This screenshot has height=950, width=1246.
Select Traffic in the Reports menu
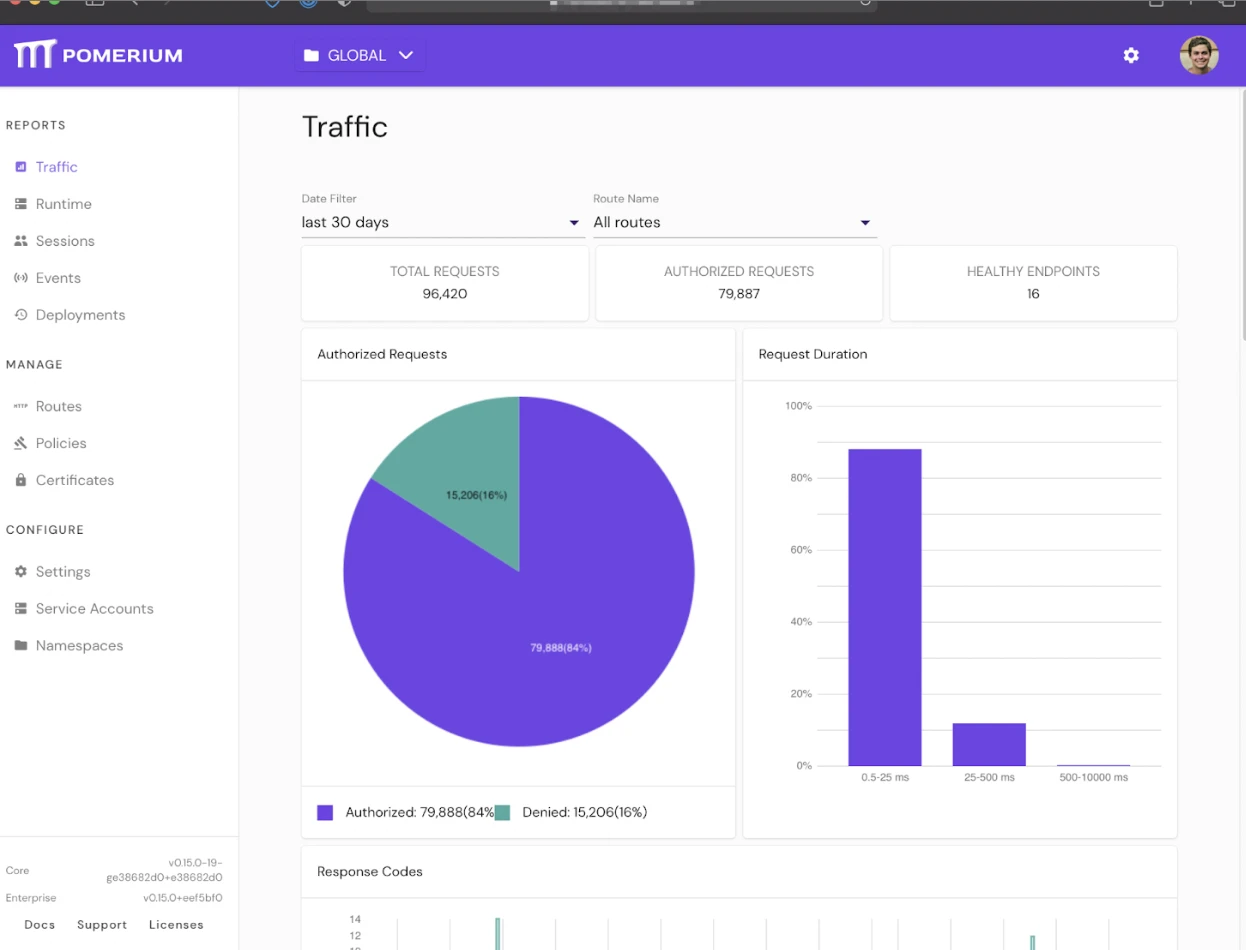pos(57,167)
